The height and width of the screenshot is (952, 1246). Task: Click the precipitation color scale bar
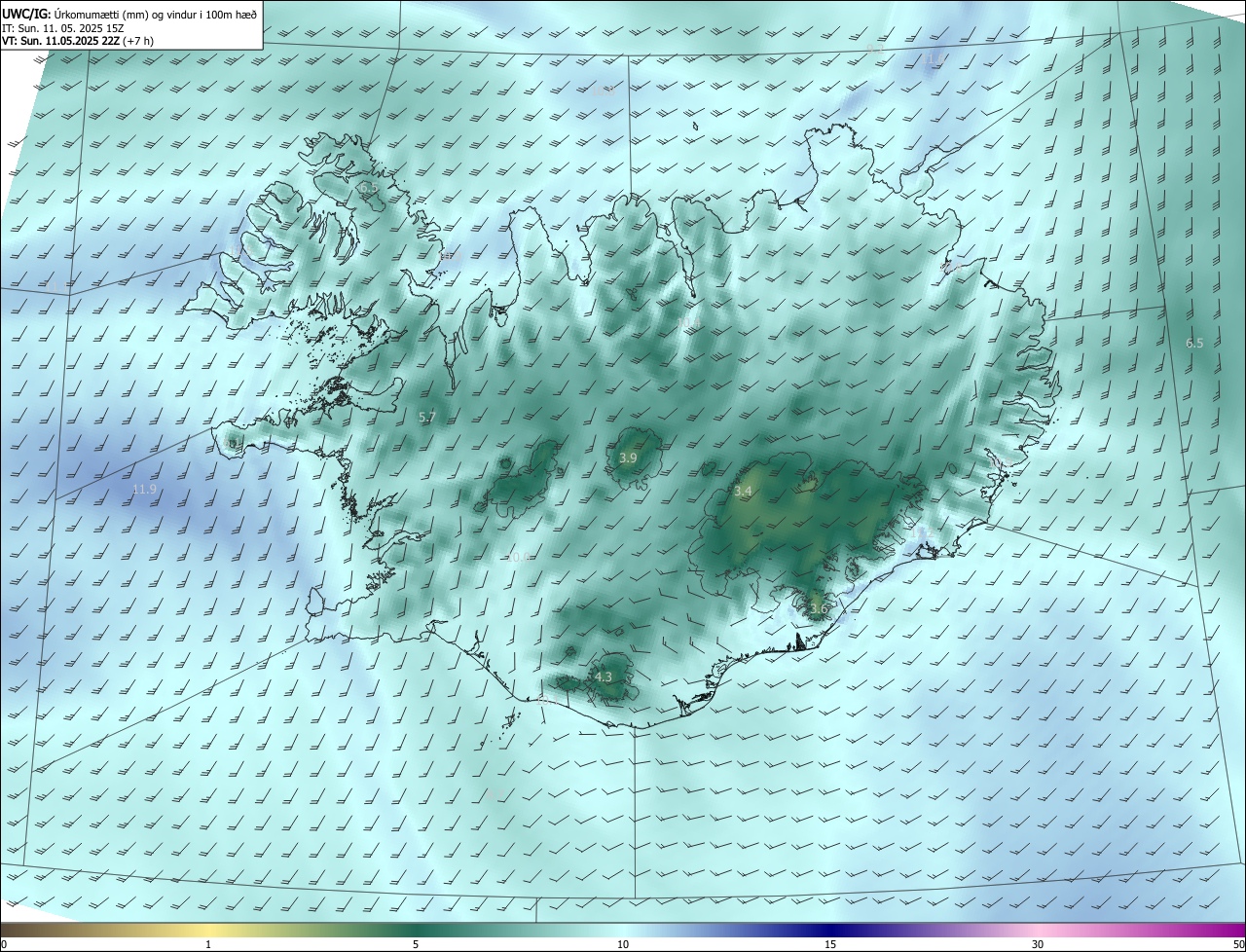click(623, 930)
